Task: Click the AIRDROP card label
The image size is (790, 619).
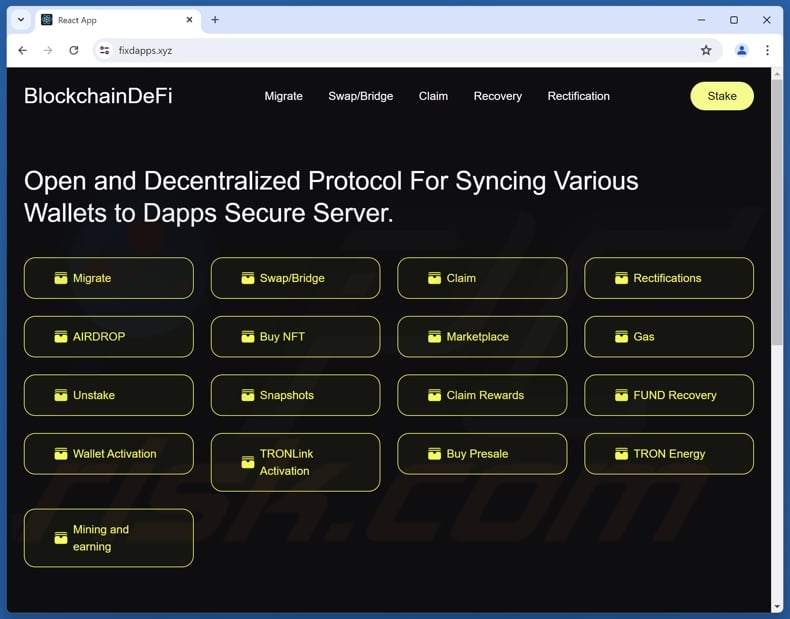Action: click(x=99, y=336)
